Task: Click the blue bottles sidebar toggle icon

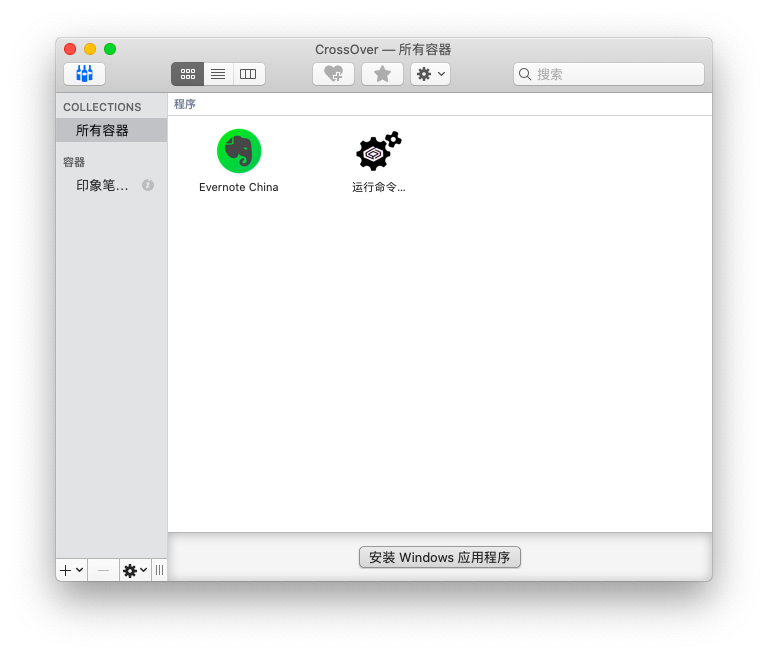Action: 84,74
